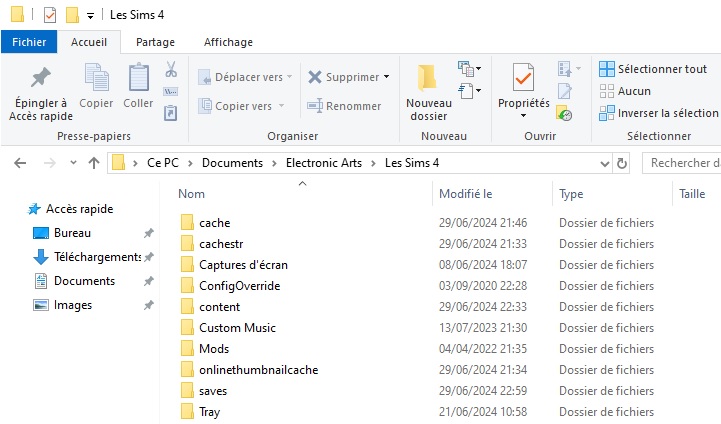Open the Fichier menu
The height and width of the screenshot is (424, 721).
(28, 42)
